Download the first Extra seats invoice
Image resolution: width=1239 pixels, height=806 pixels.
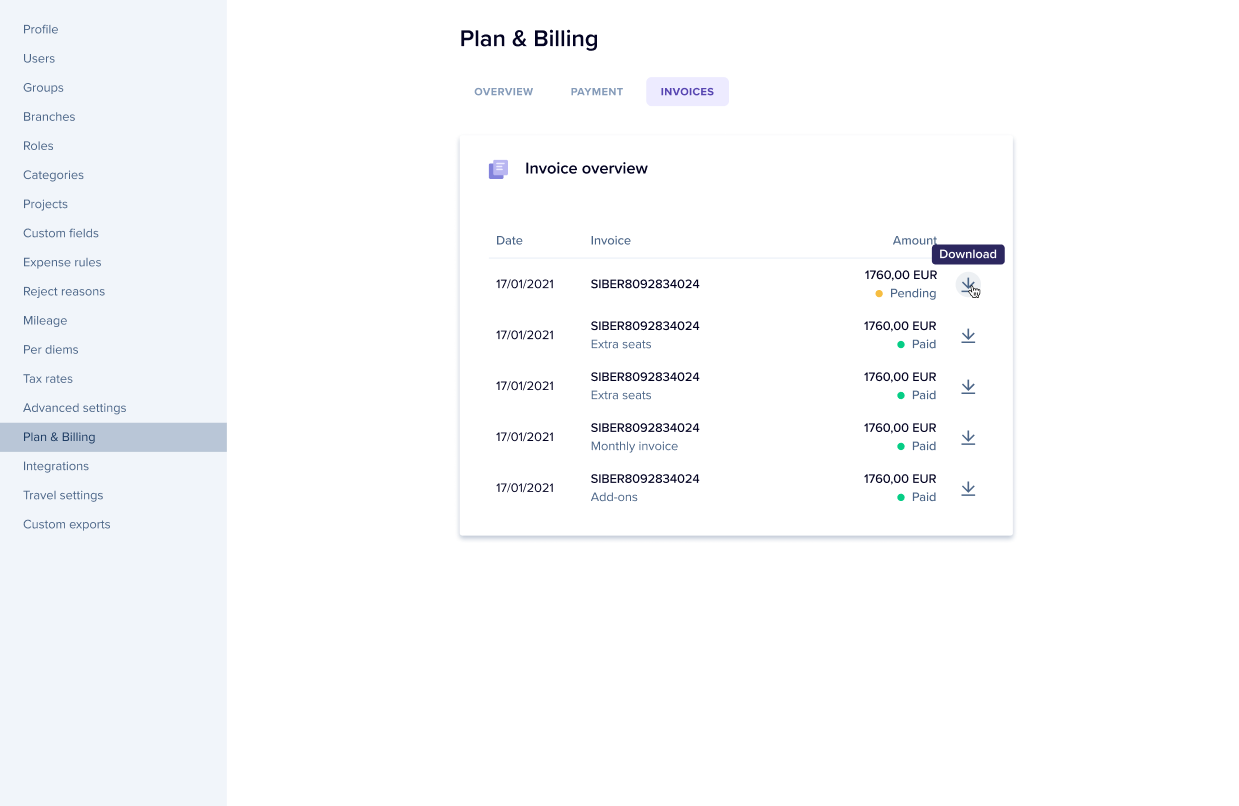pyautogui.click(x=967, y=336)
